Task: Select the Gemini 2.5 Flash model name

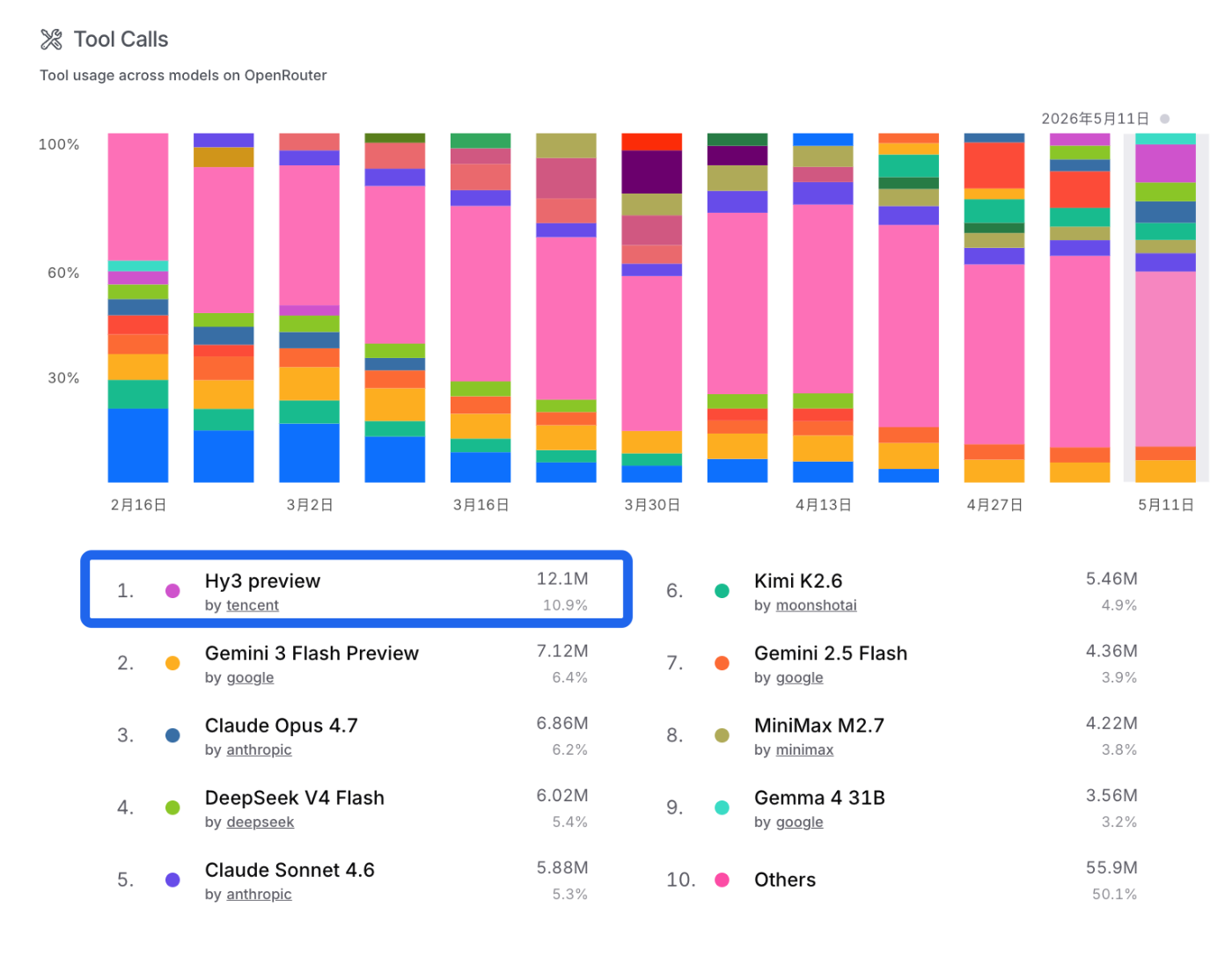Action: point(831,653)
